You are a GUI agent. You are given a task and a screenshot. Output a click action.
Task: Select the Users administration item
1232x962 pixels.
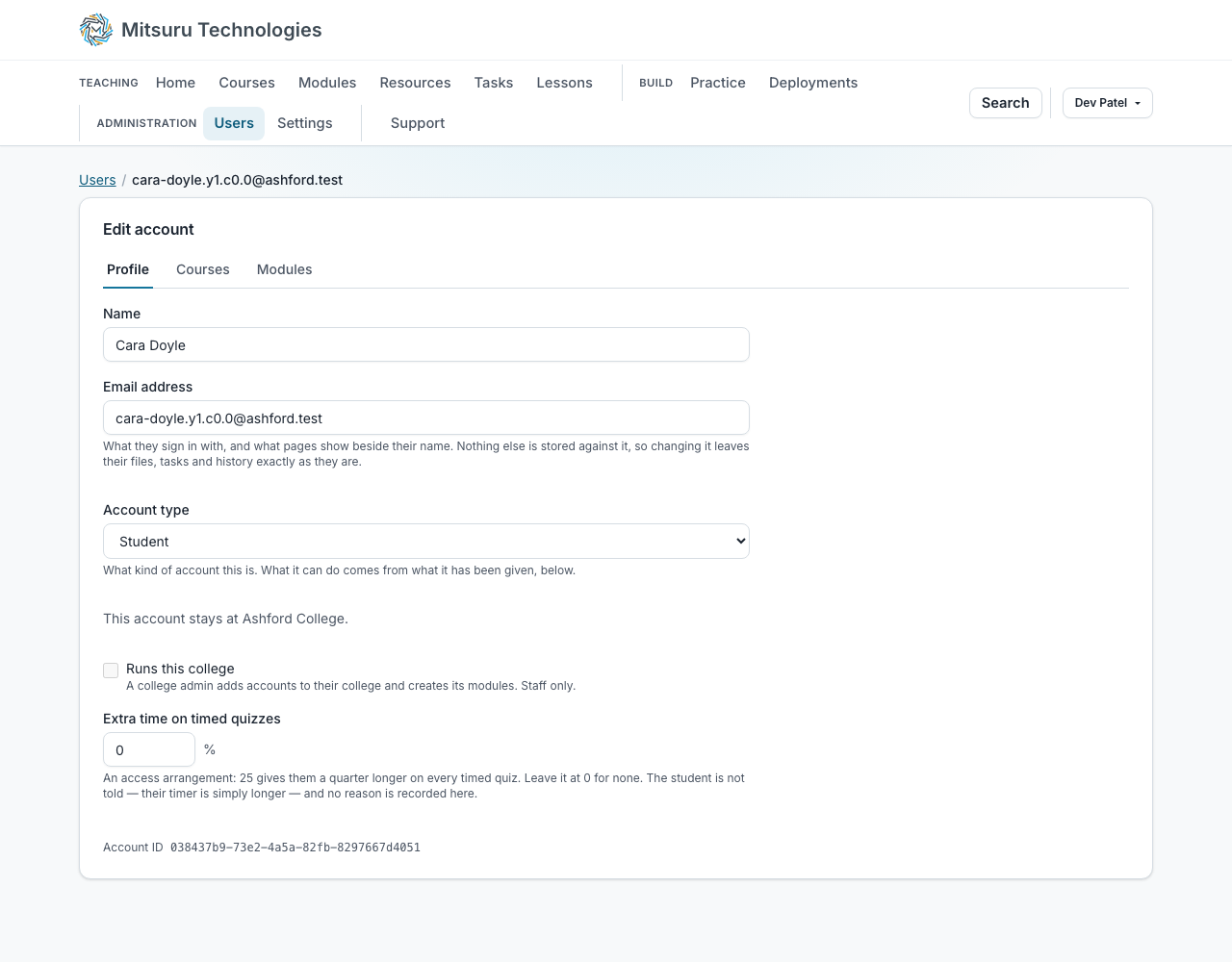click(x=234, y=123)
